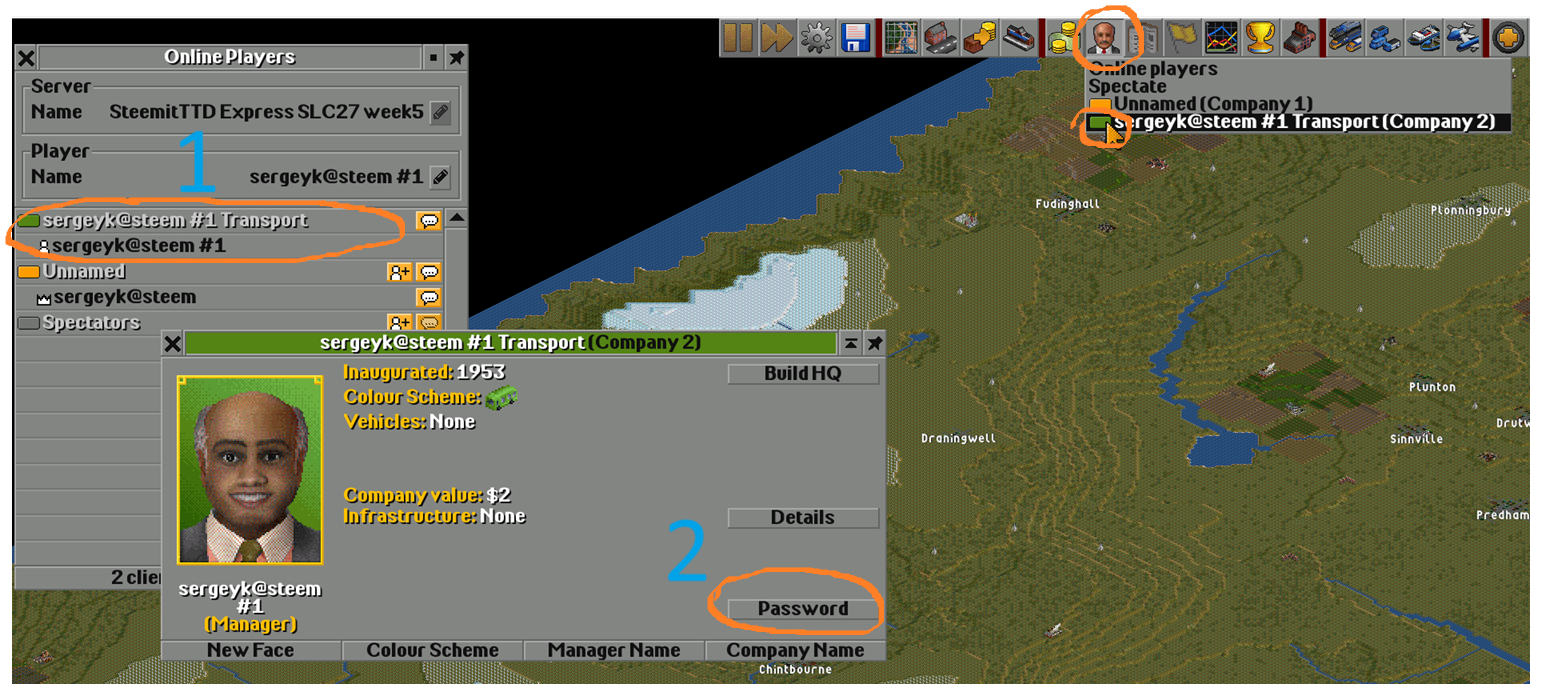Click the zoom in toolbar icon

pos(1508,38)
